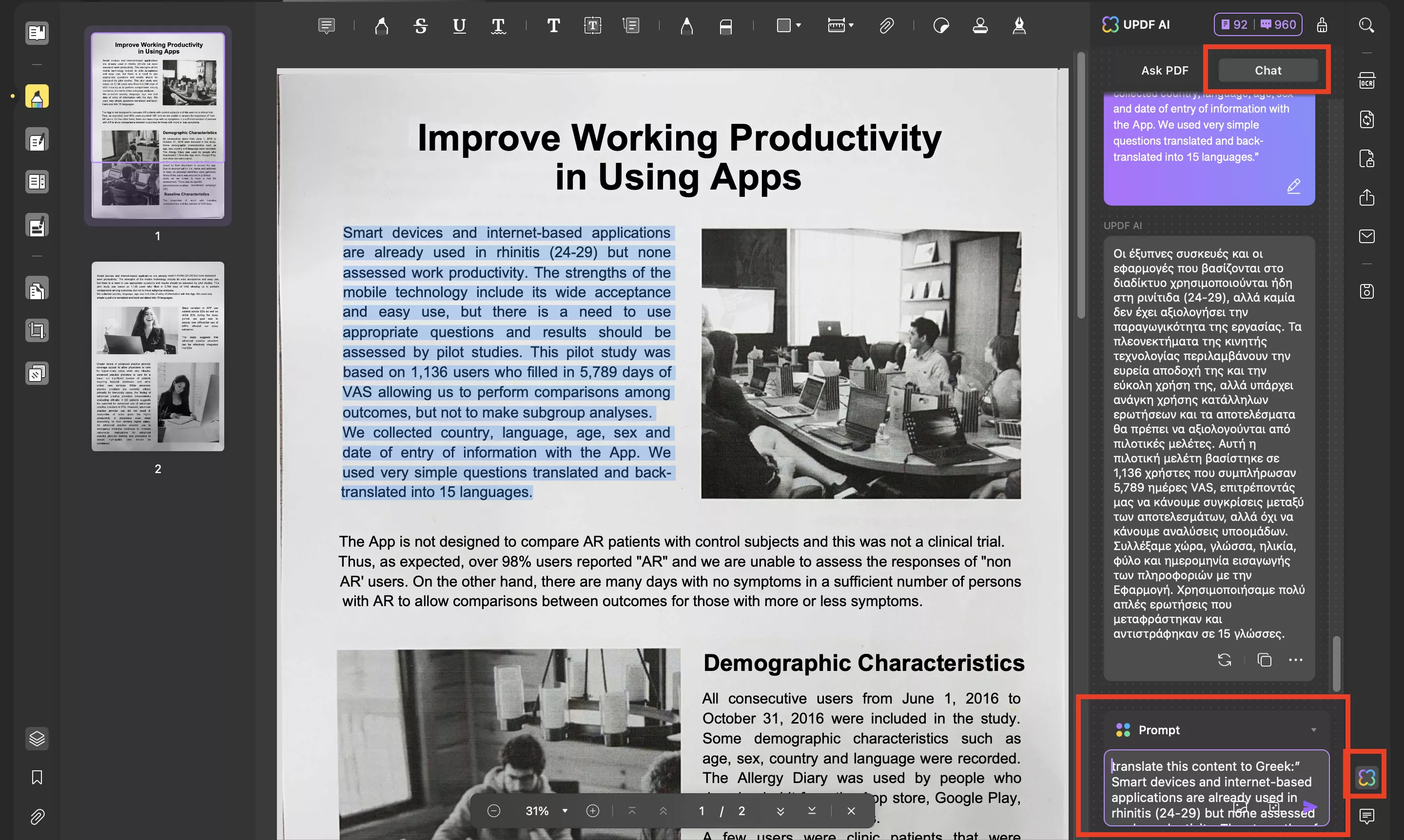The image size is (1404, 840).
Task: Copy the Greek translation response
Action: coord(1265,660)
